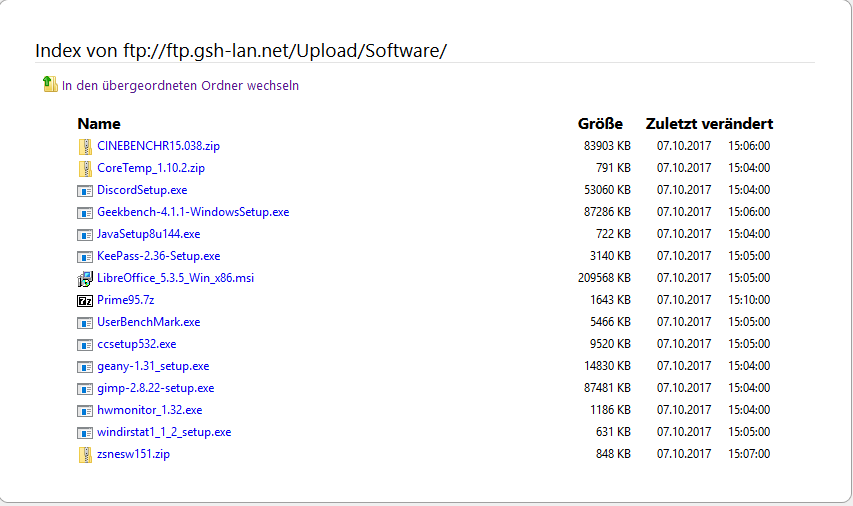The image size is (853, 506).
Task: Download windirstat1_1_2_setup.exe
Action: 164,432
